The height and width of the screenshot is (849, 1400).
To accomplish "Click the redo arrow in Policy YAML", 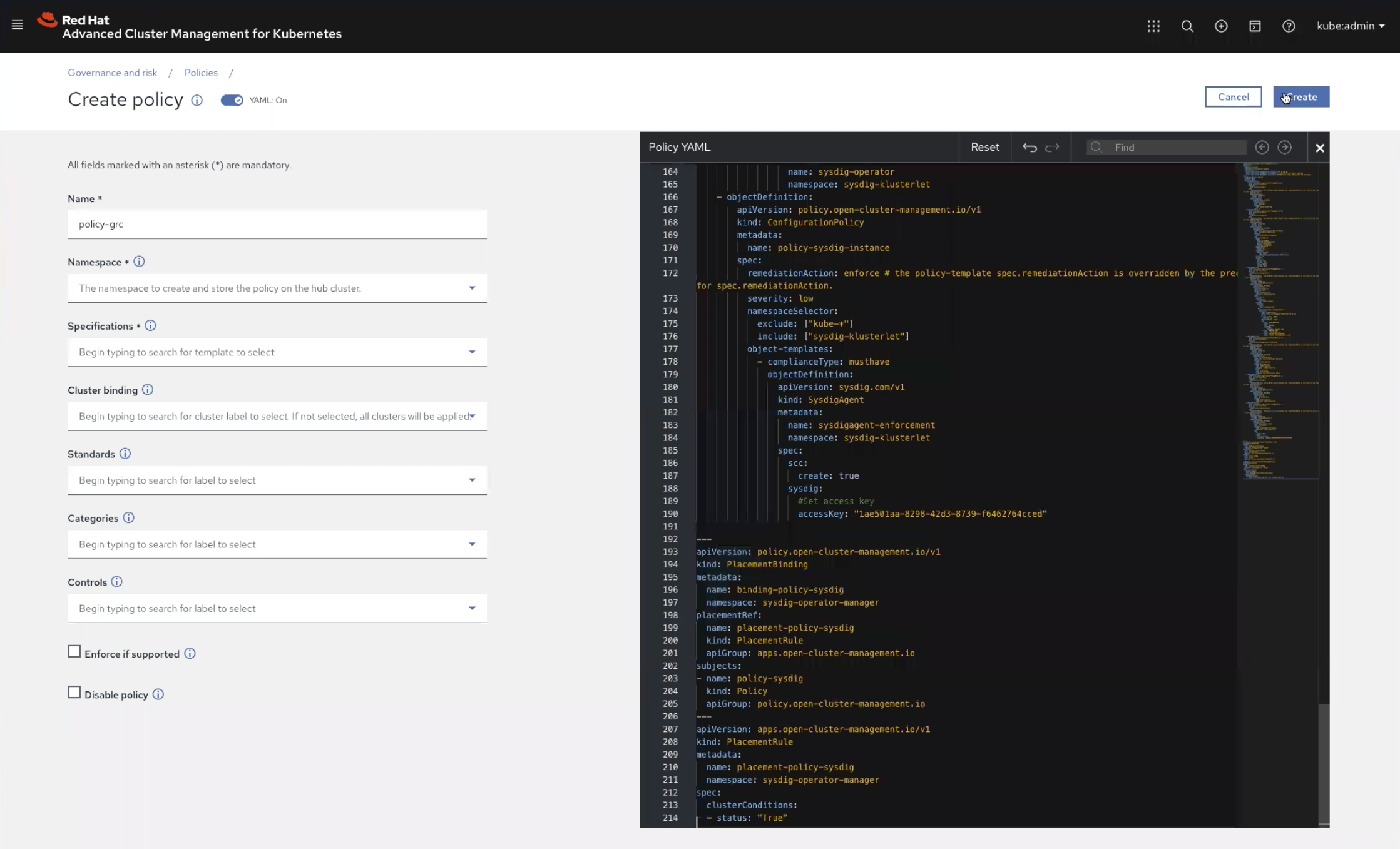I will coord(1052,147).
